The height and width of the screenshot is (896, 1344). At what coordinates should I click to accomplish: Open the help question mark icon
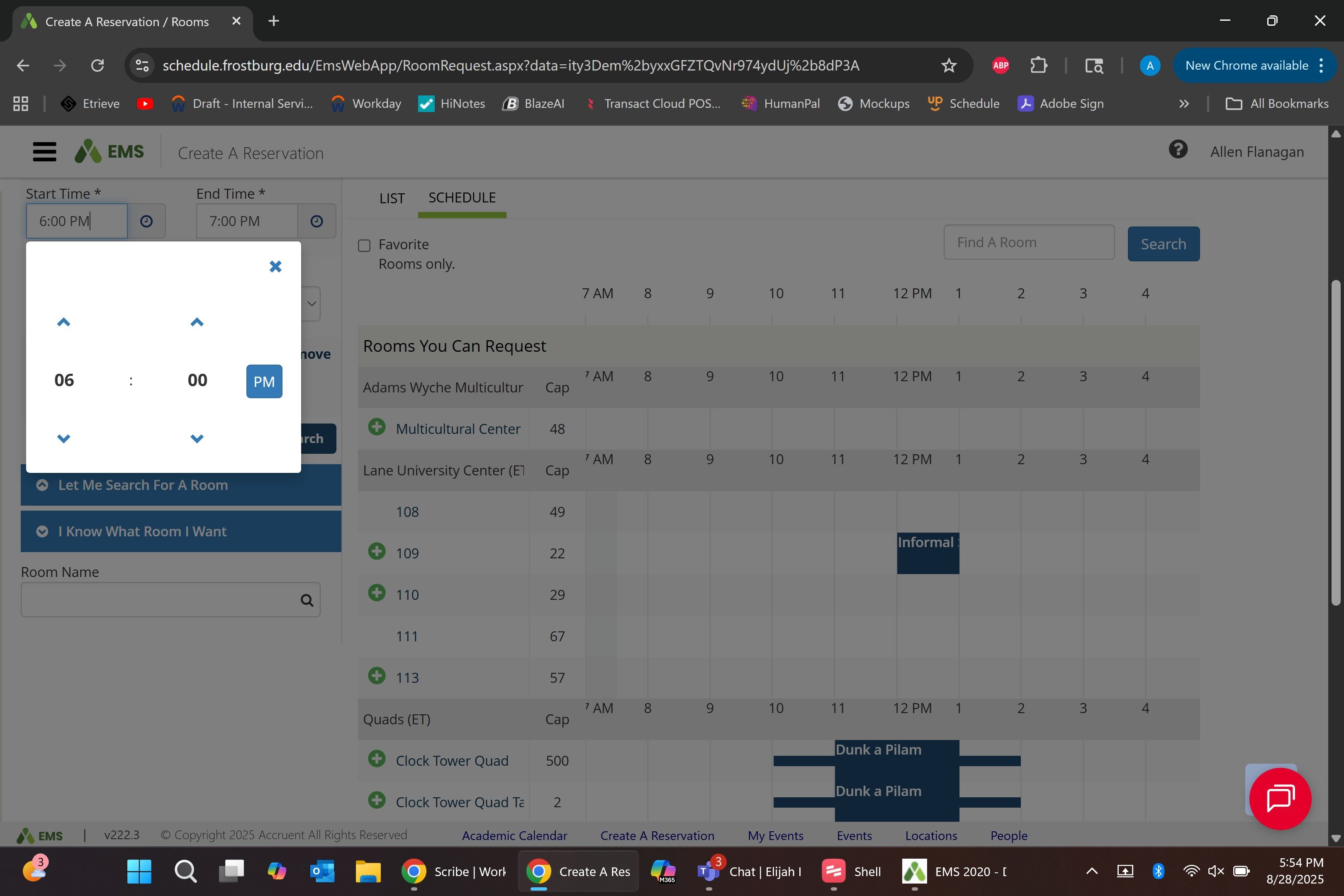coord(1178,150)
